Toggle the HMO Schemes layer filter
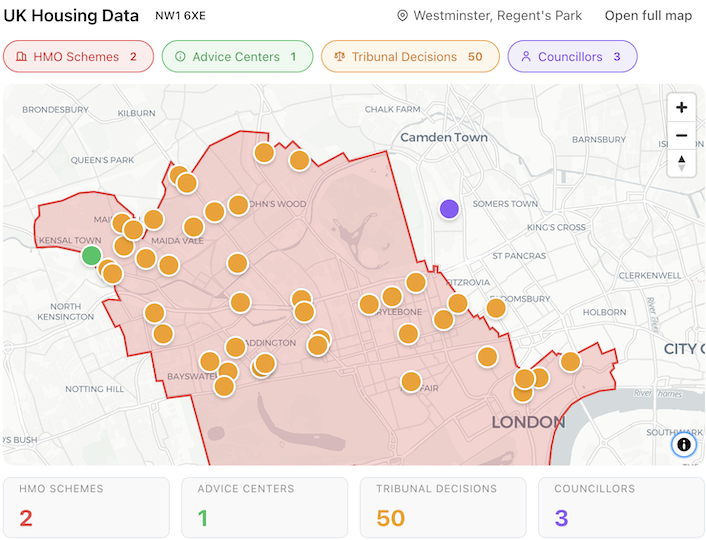 78,57
